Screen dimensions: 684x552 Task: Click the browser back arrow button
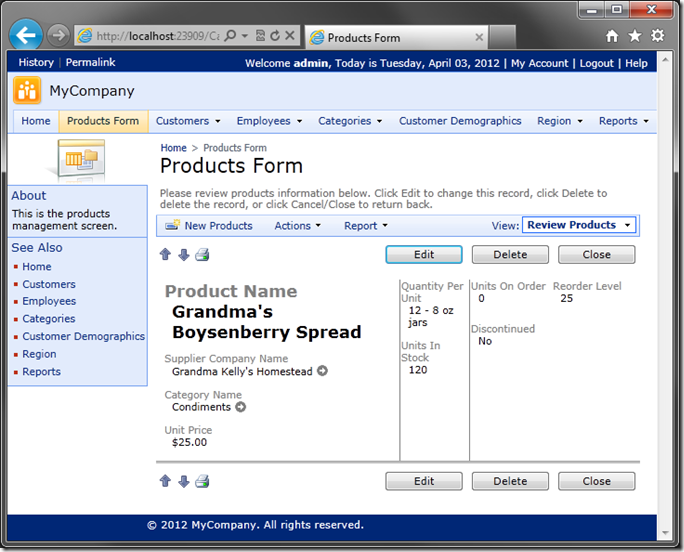point(26,35)
